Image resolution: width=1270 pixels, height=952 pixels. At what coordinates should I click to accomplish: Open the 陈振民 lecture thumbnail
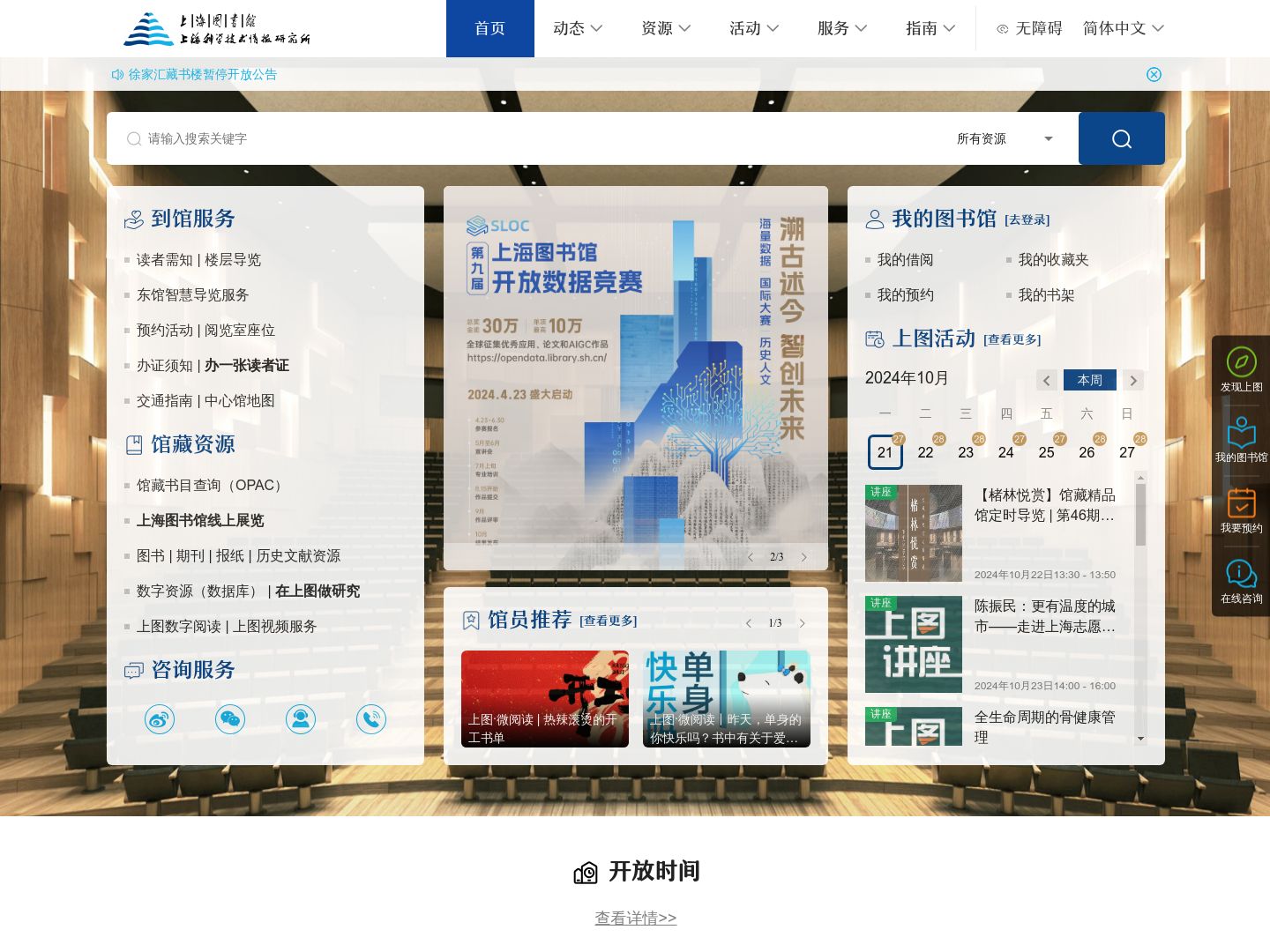(914, 644)
